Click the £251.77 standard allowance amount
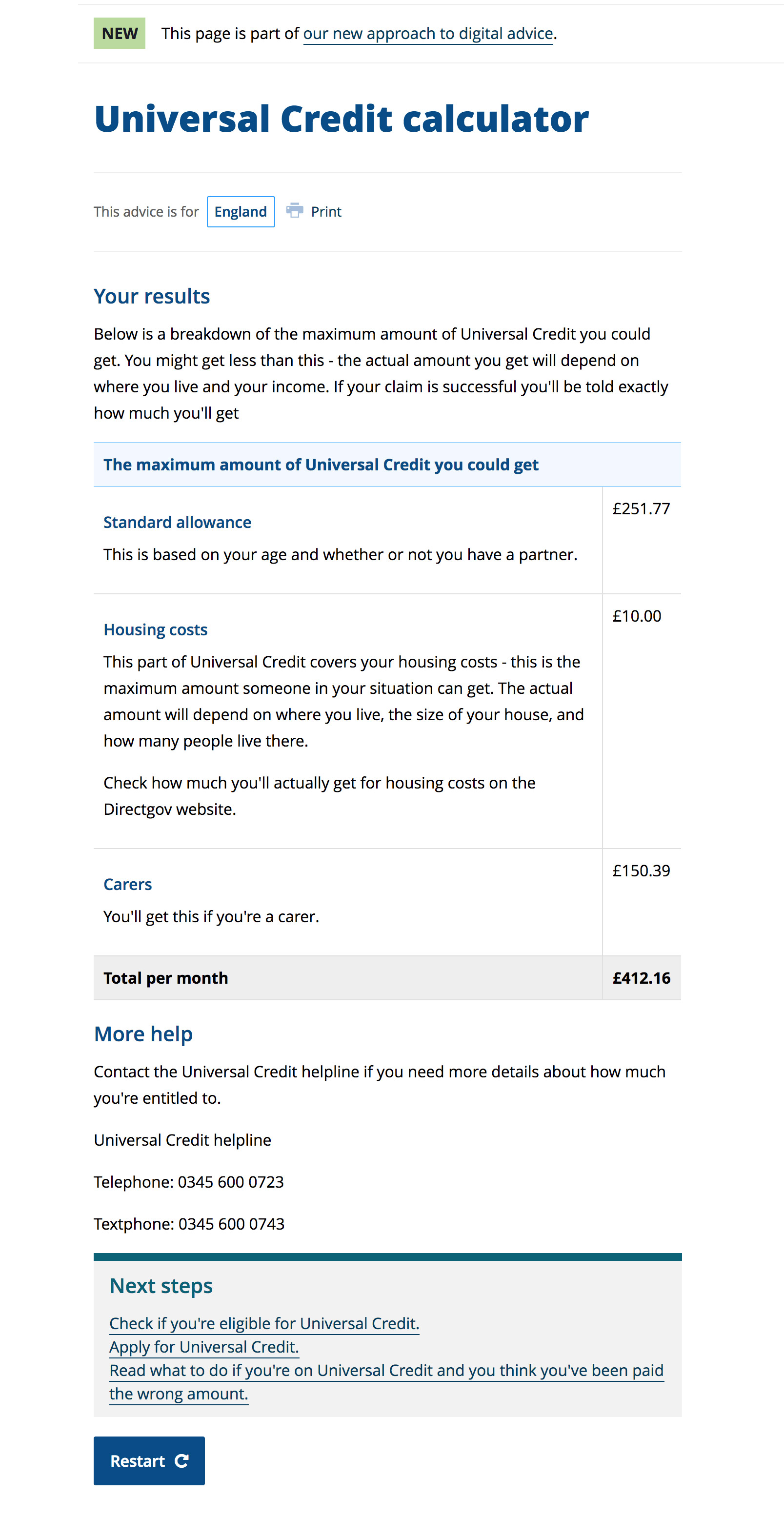784x1518 pixels. coord(641,508)
